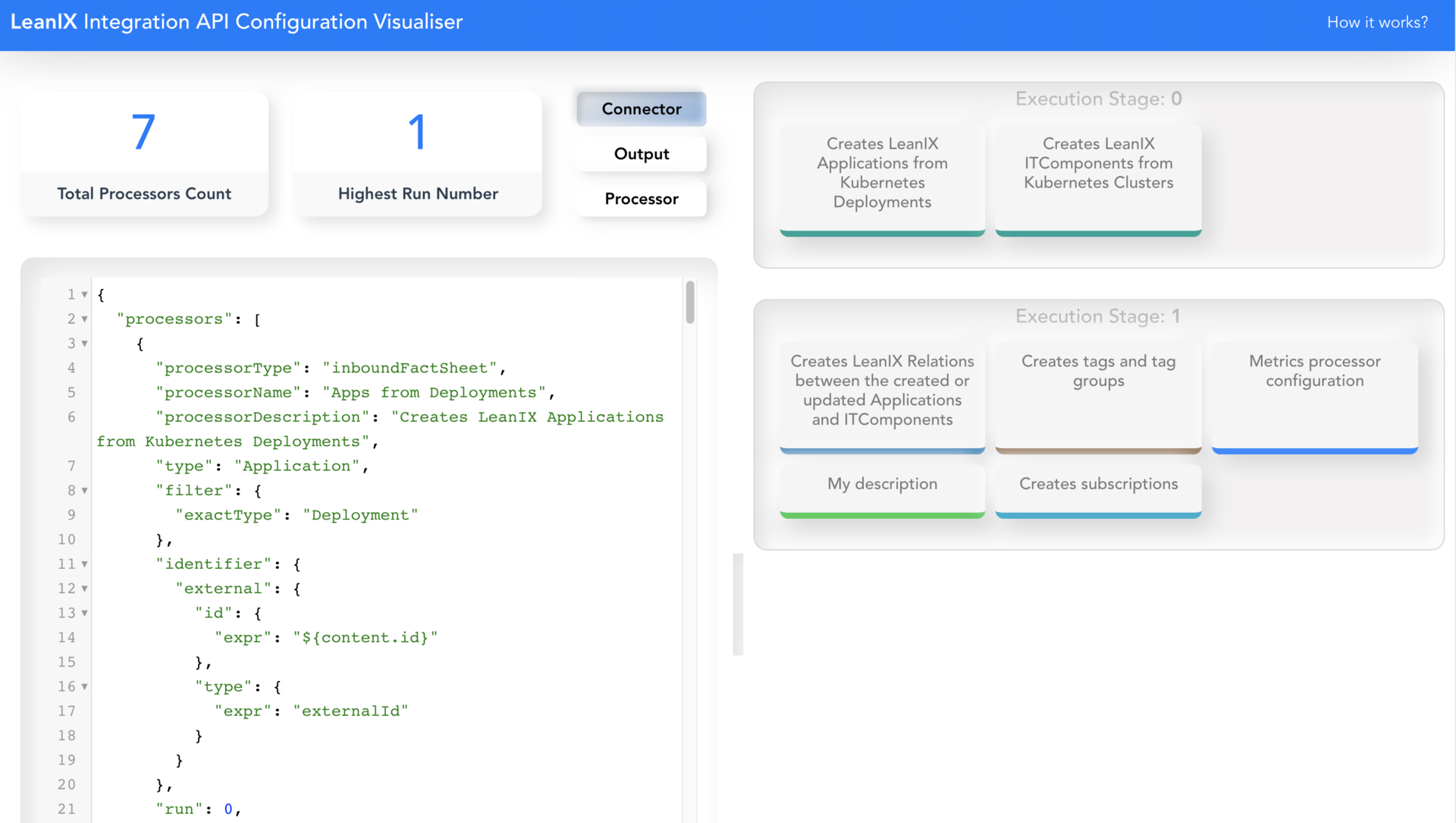Collapse the id block on line 13
This screenshot has width=1456, height=823.
click(84, 613)
